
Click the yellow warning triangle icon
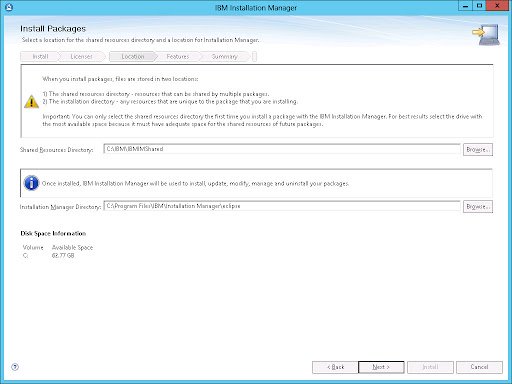pos(32,102)
